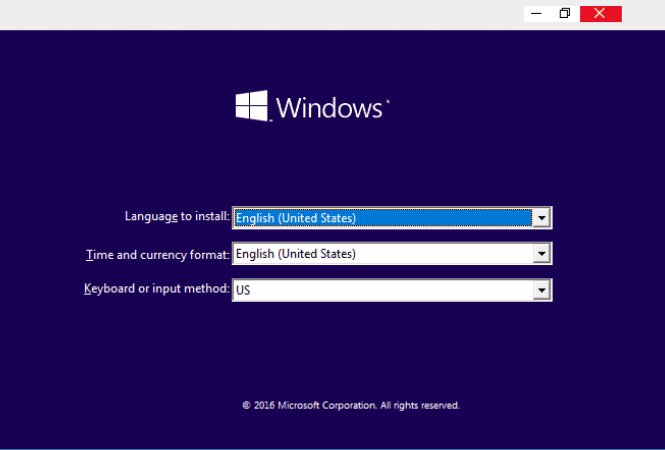The image size is (665, 450).
Task: Restore down the setup window
Action: coord(564,14)
